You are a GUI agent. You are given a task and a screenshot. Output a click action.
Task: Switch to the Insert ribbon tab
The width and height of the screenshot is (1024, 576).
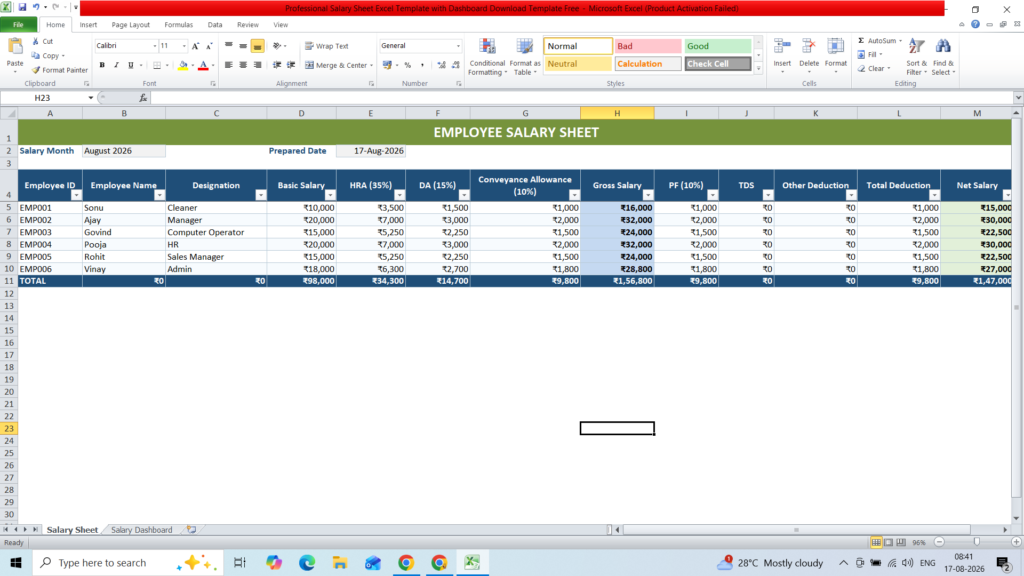click(x=88, y=25)
